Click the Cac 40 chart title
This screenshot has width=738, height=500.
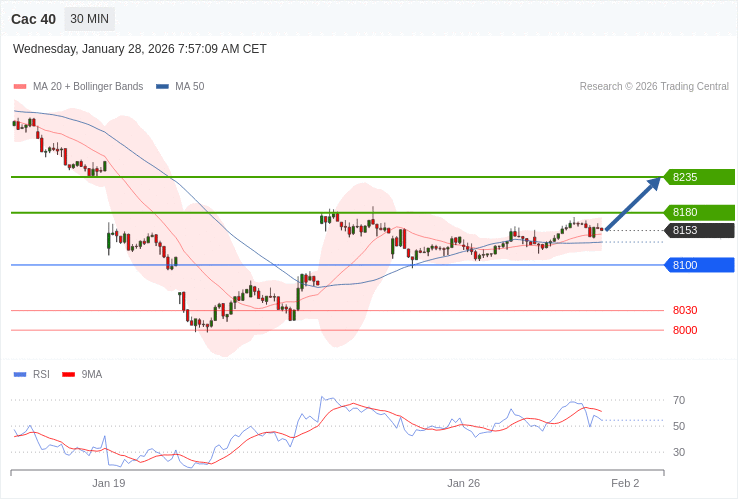(x=34, y=19)
